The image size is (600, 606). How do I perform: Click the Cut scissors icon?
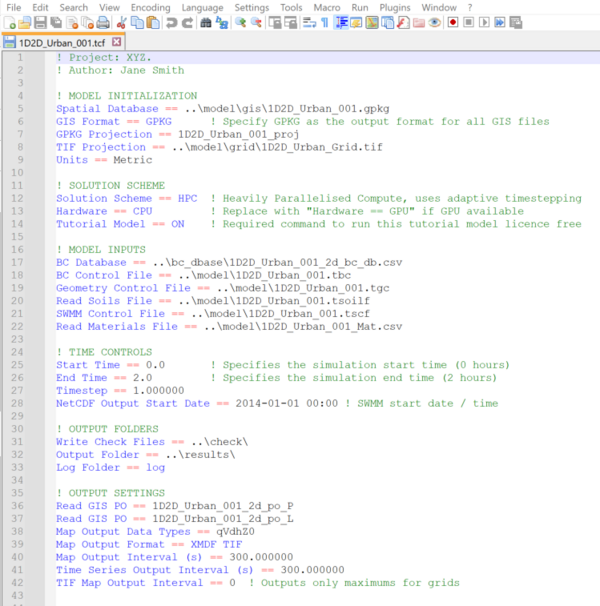tap(120, 22)
